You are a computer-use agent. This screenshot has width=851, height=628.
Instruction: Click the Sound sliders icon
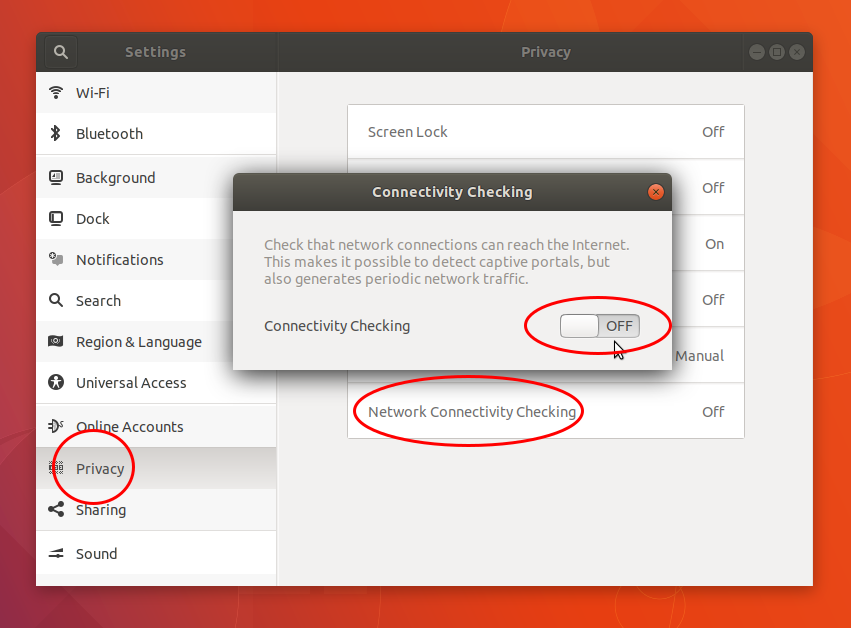pos(55,554)
